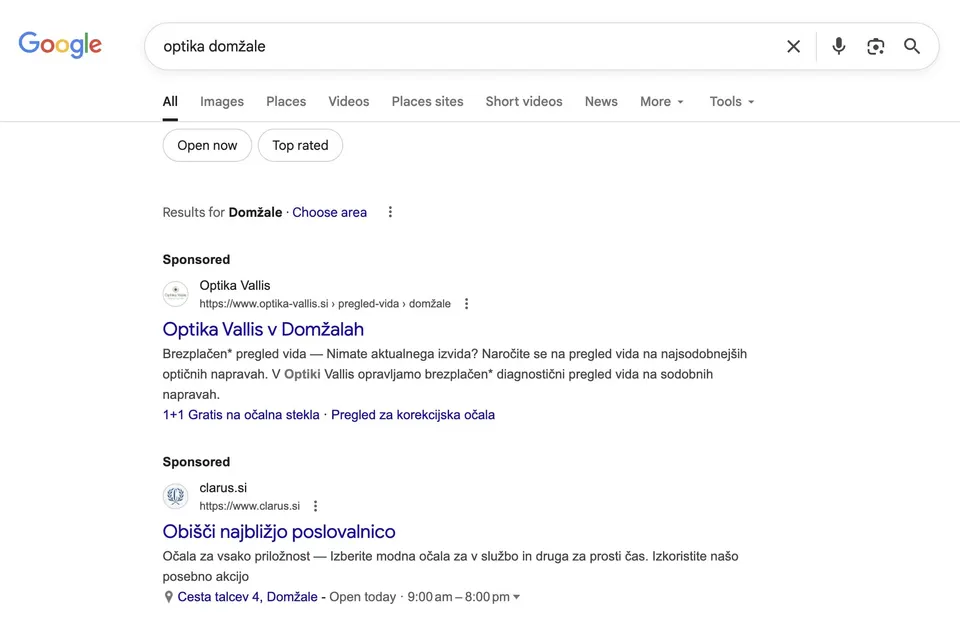Expand the opening hours 9:00 am – 8:00 pm

click(x=463, y=597)
